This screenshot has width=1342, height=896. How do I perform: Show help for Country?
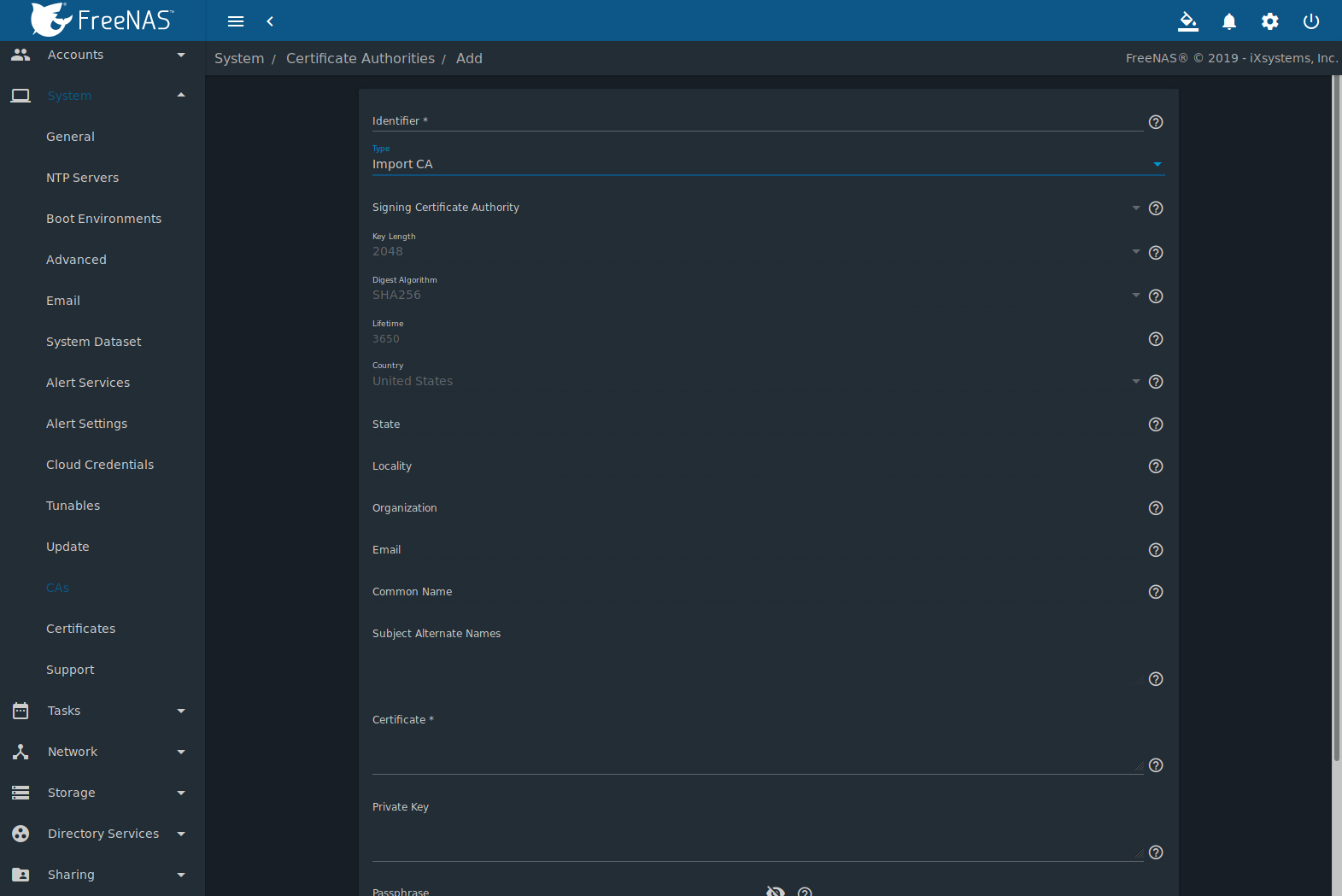pos(1156,382)
